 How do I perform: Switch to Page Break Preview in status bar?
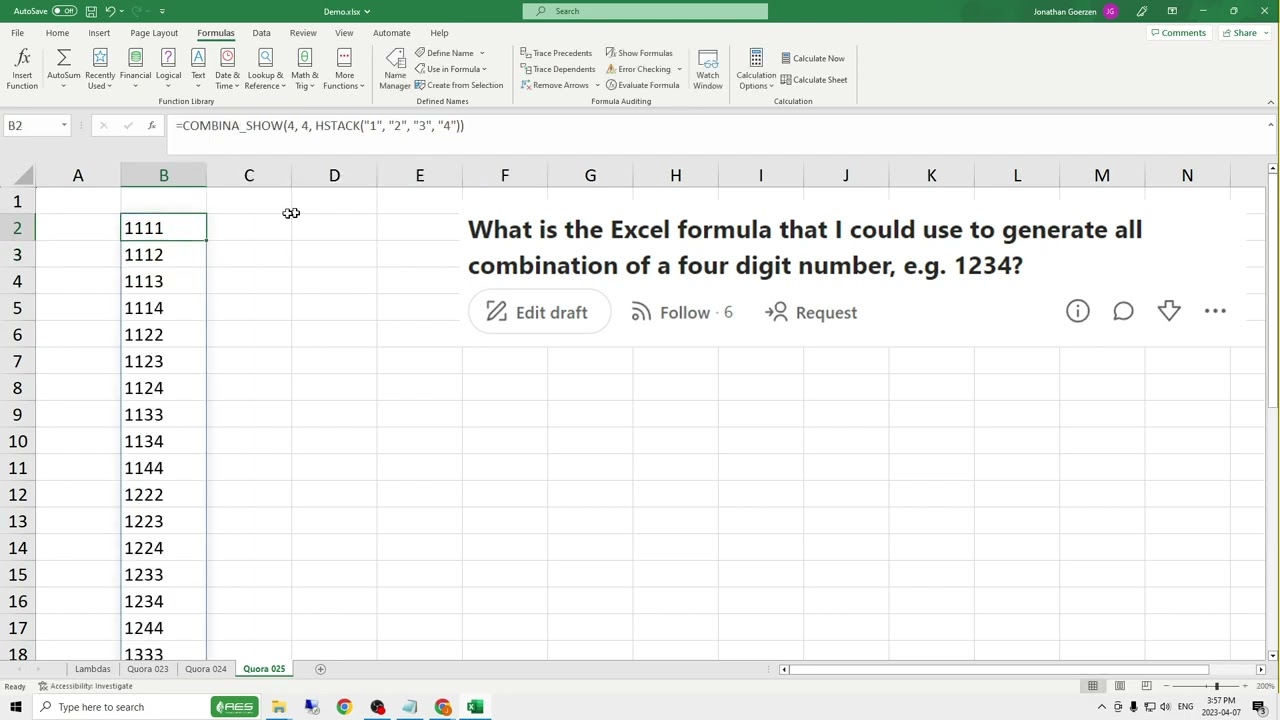pyautogui.click(x=1146, y=686)
